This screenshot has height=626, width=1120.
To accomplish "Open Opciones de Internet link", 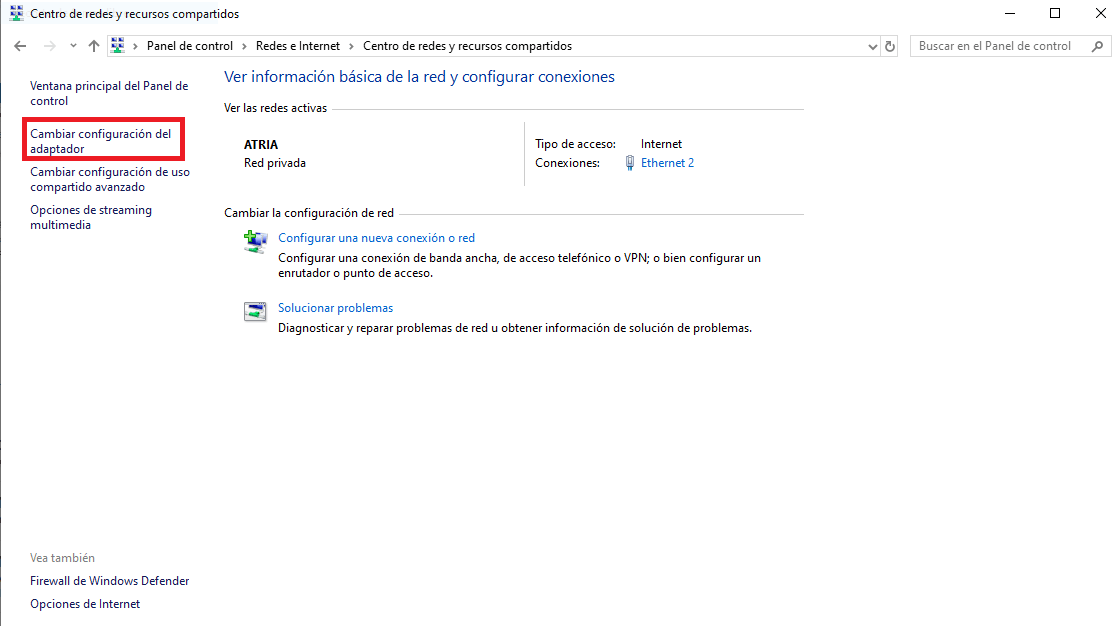I will click(85, 604).
